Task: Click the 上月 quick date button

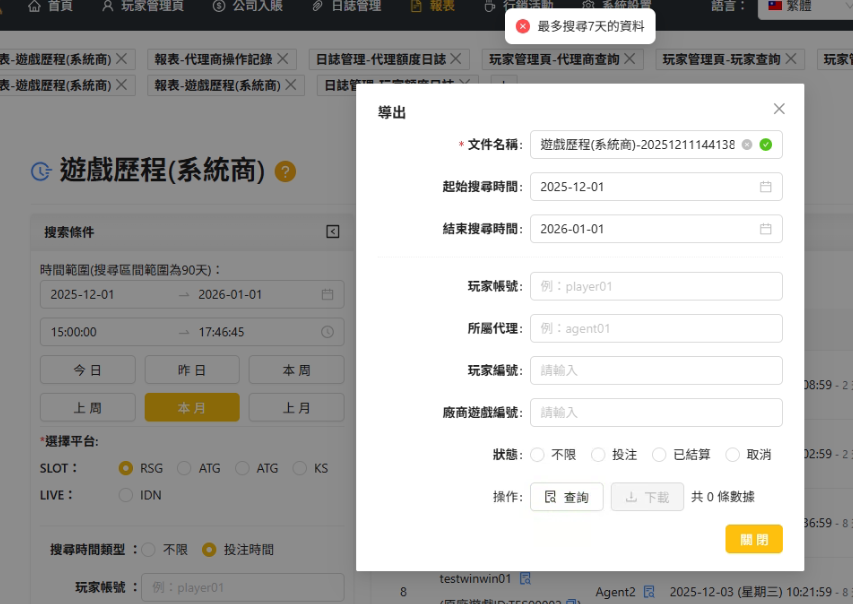Action: 296,408
